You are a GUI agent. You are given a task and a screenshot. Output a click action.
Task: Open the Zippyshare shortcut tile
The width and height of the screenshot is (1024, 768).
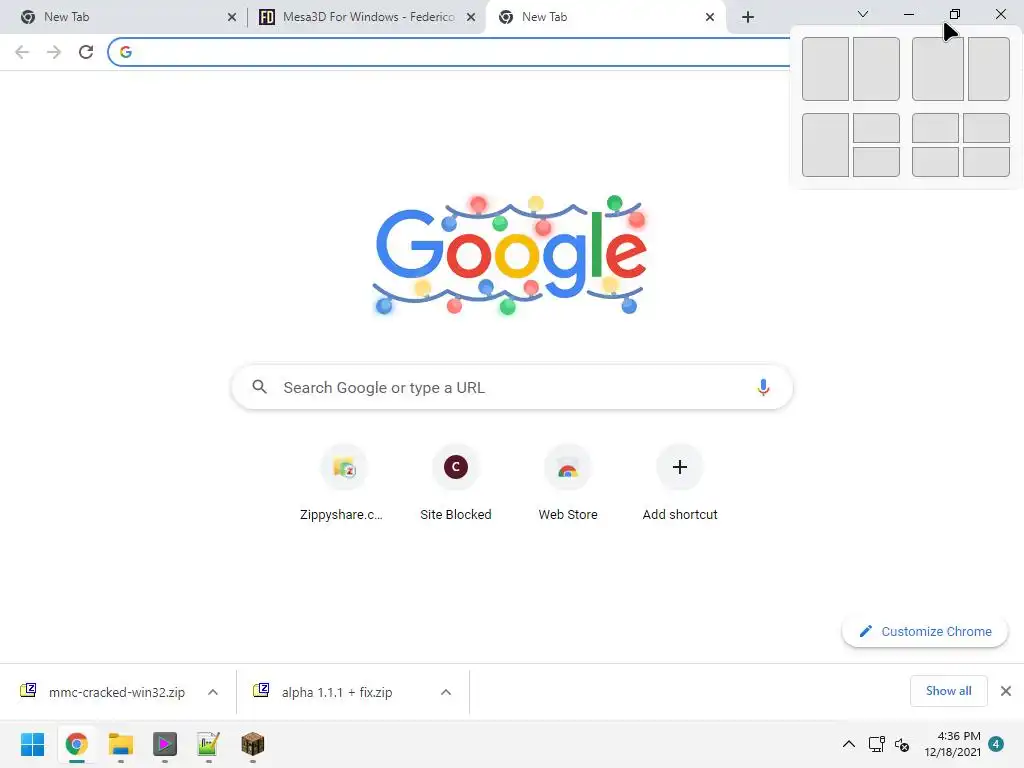tap(343, 483)
